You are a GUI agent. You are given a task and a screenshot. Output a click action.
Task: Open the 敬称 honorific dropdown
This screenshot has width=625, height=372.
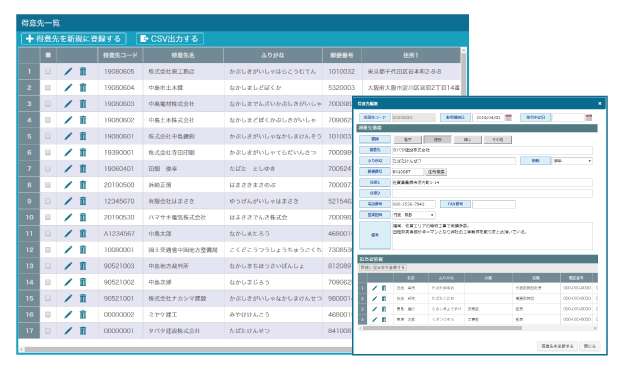click(572, 161)
